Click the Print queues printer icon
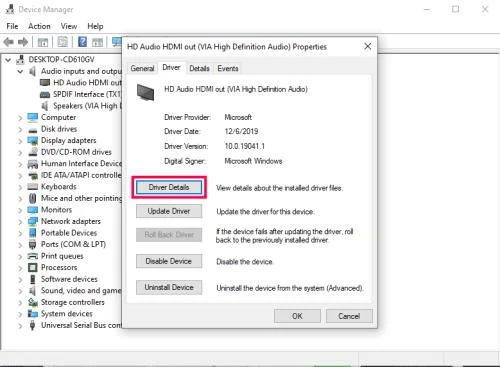 click(33, 256)
